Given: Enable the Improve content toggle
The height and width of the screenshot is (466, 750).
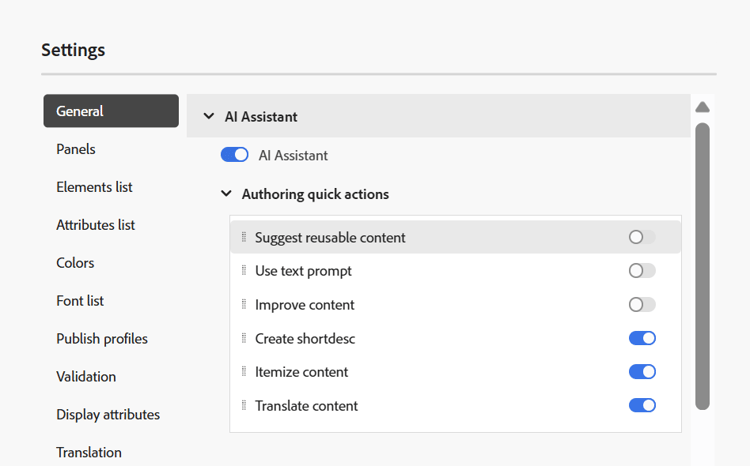Looking at the screenshot, I should pyautogui.click(x=642, y=305).
